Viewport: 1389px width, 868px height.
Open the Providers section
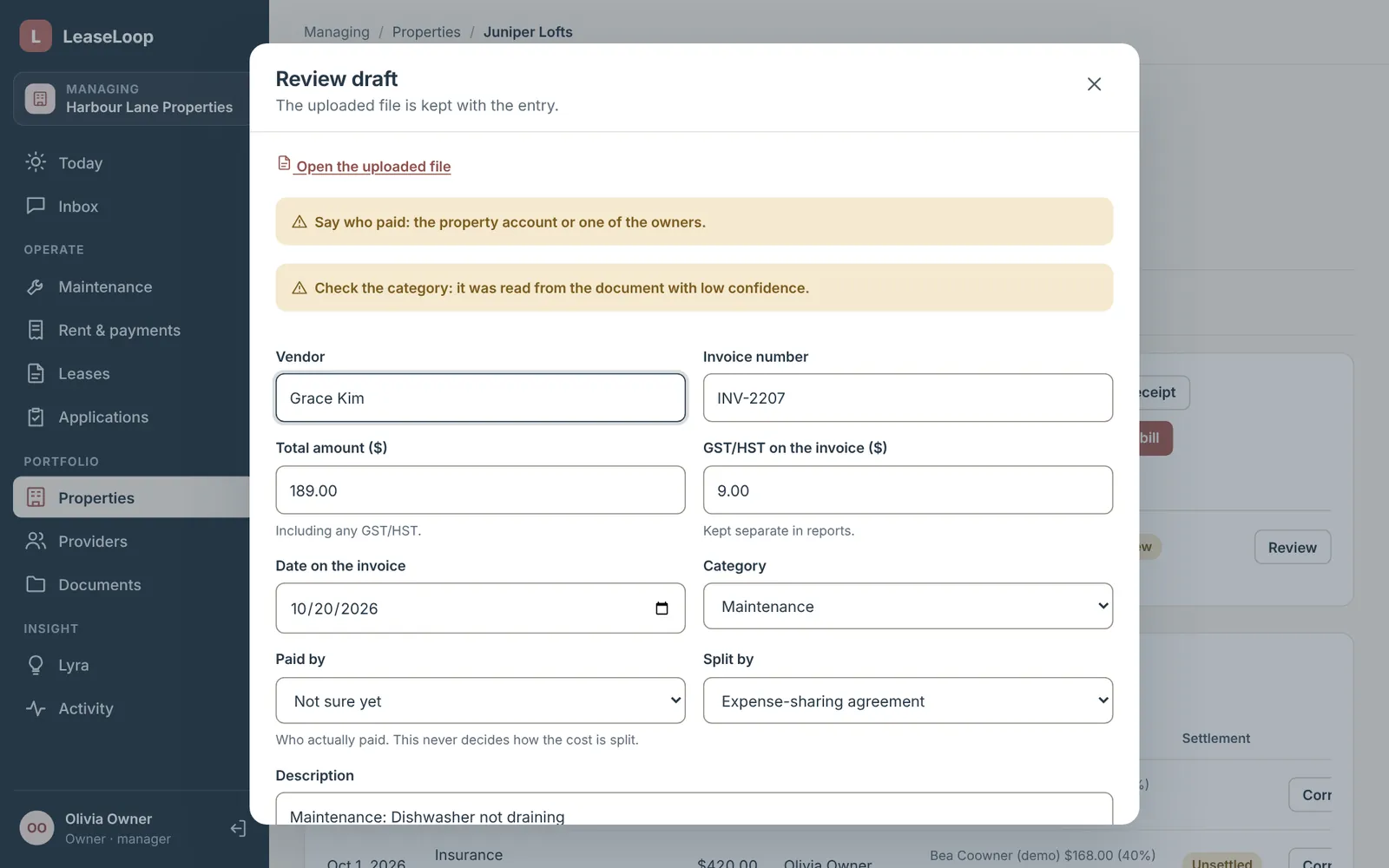pyautogui.click(x=132, y=541)
